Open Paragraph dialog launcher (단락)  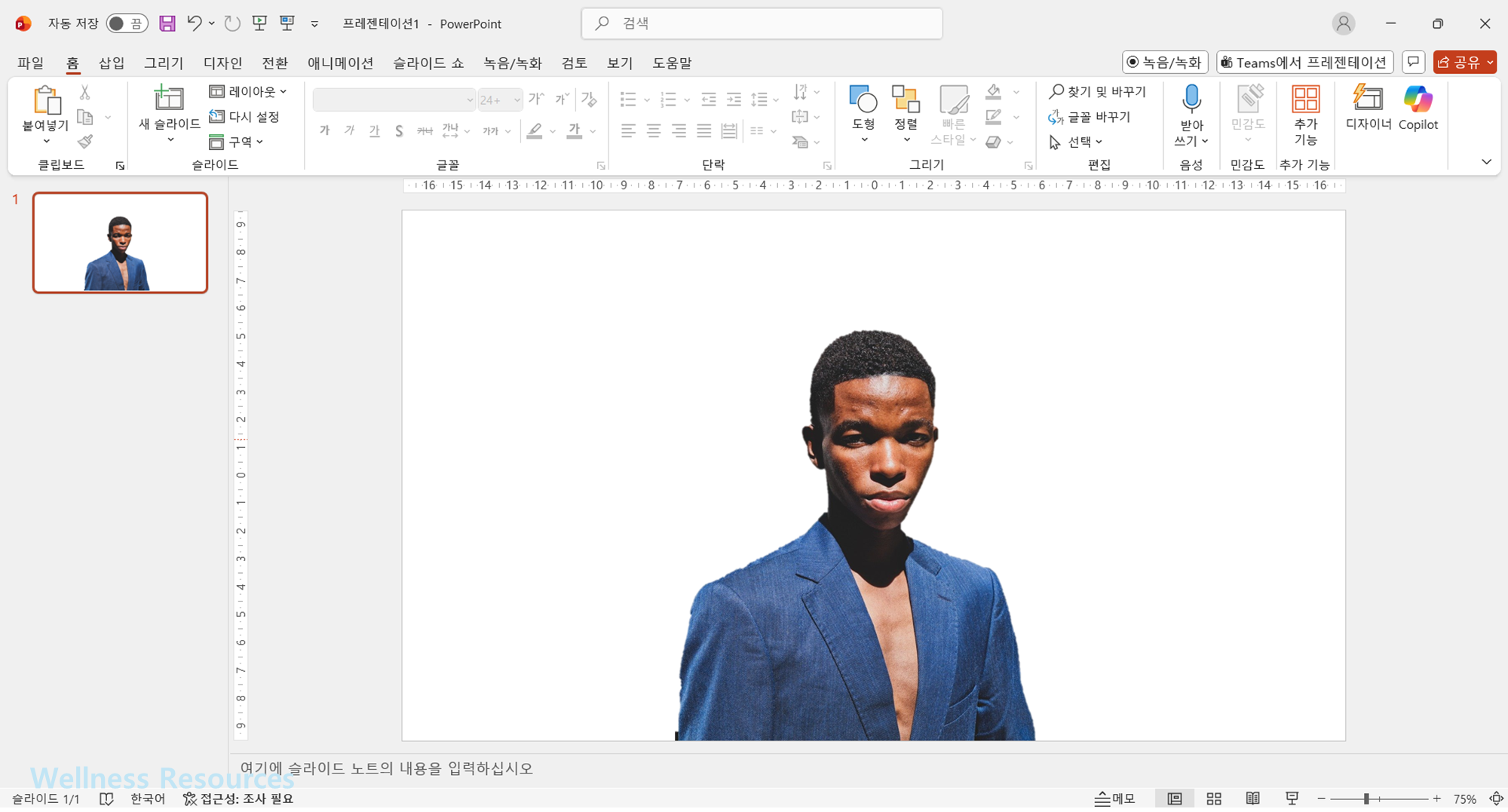pyautogui.click(x=827, y=166)
